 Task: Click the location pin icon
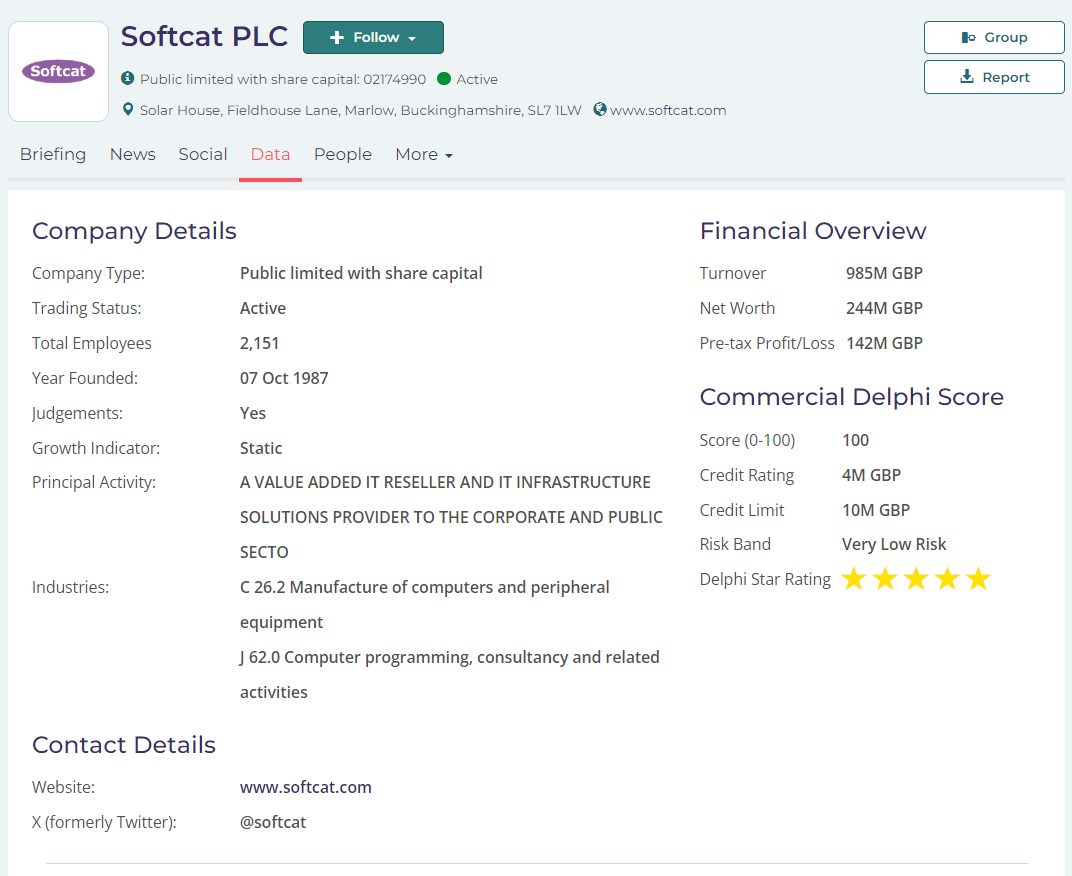pos(128,109)
